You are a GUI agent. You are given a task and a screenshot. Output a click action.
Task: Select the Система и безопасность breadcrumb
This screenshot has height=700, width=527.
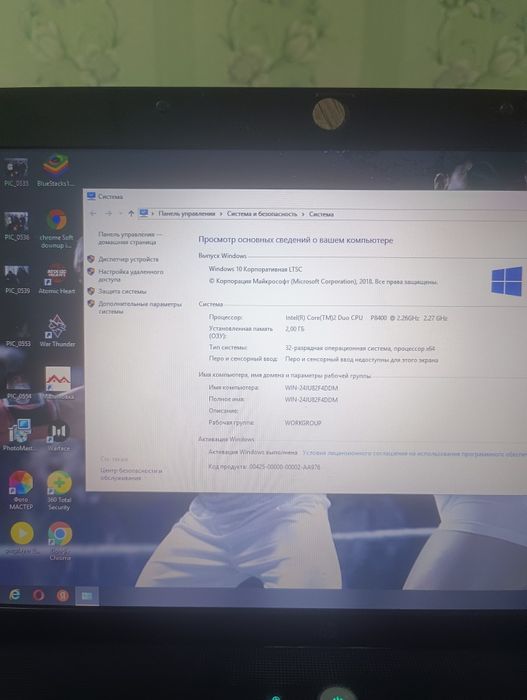coord(262,214)
